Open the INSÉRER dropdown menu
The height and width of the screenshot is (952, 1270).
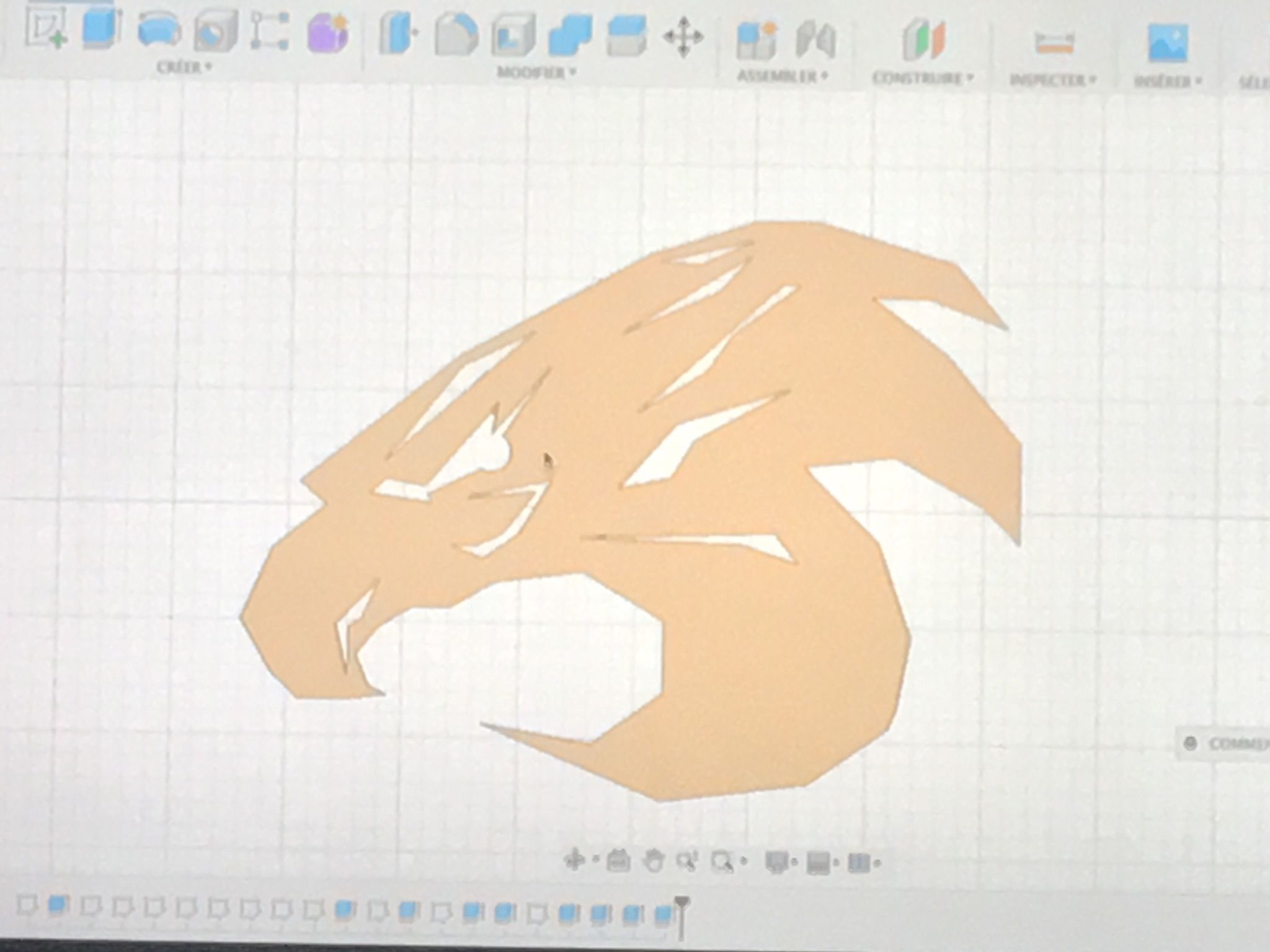[x=1169, y=81]
